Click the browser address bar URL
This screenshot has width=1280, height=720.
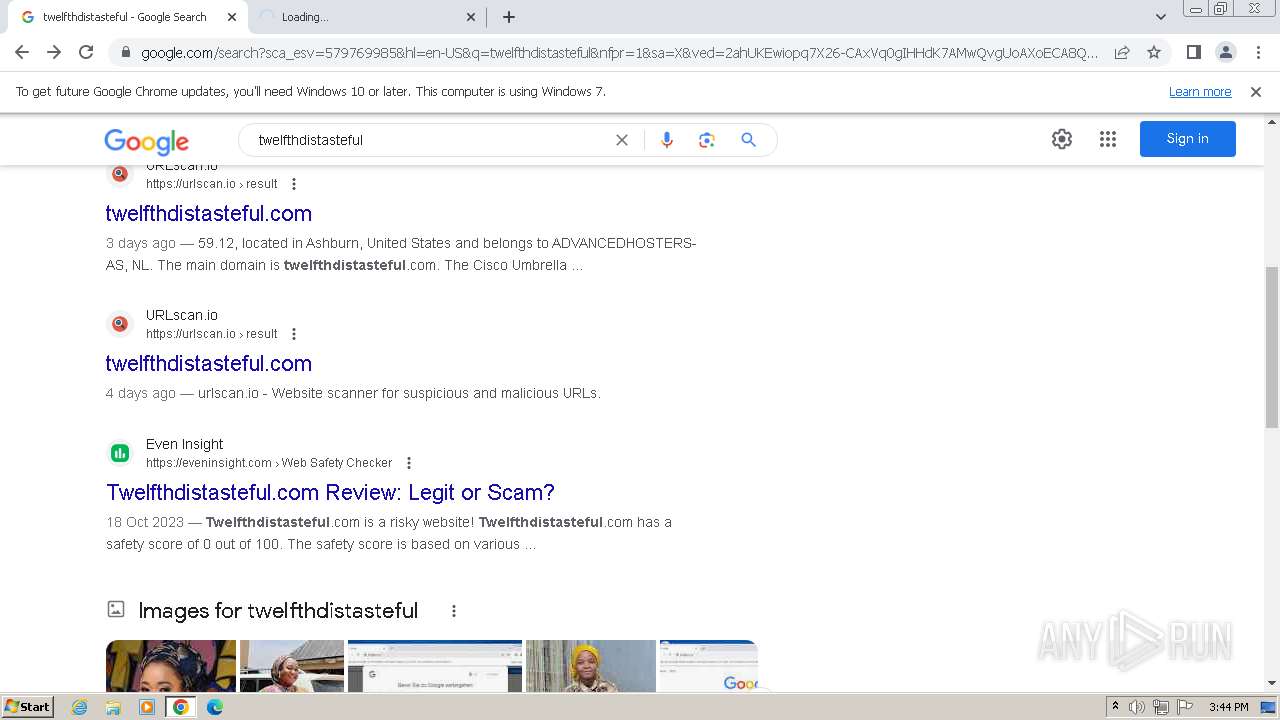[x=619, y=53]
